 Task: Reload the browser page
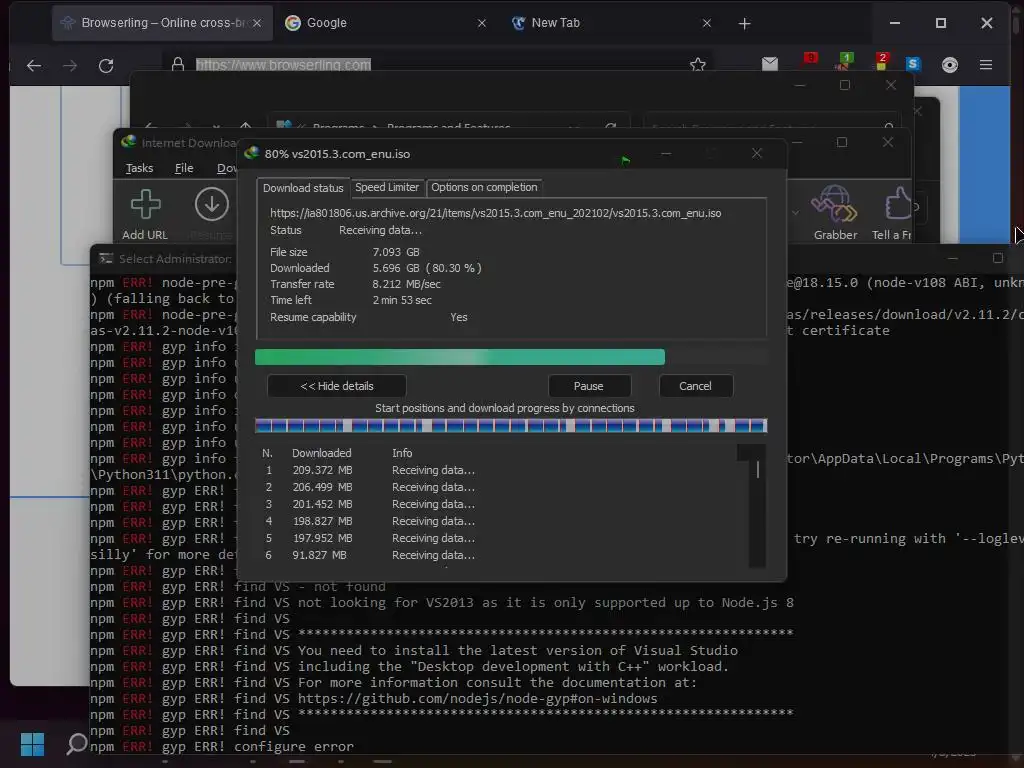[x=106, y=65]
